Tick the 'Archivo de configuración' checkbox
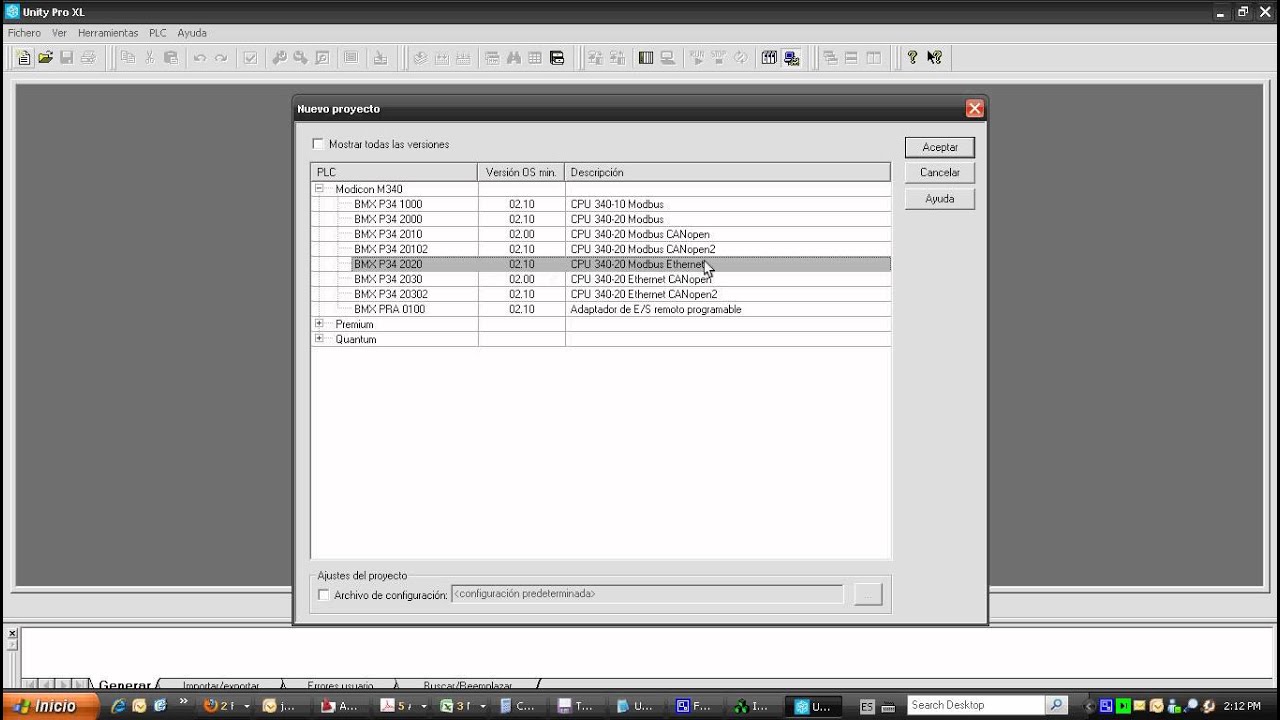This screenshot has width=1280, height=720. click(323, 595)
